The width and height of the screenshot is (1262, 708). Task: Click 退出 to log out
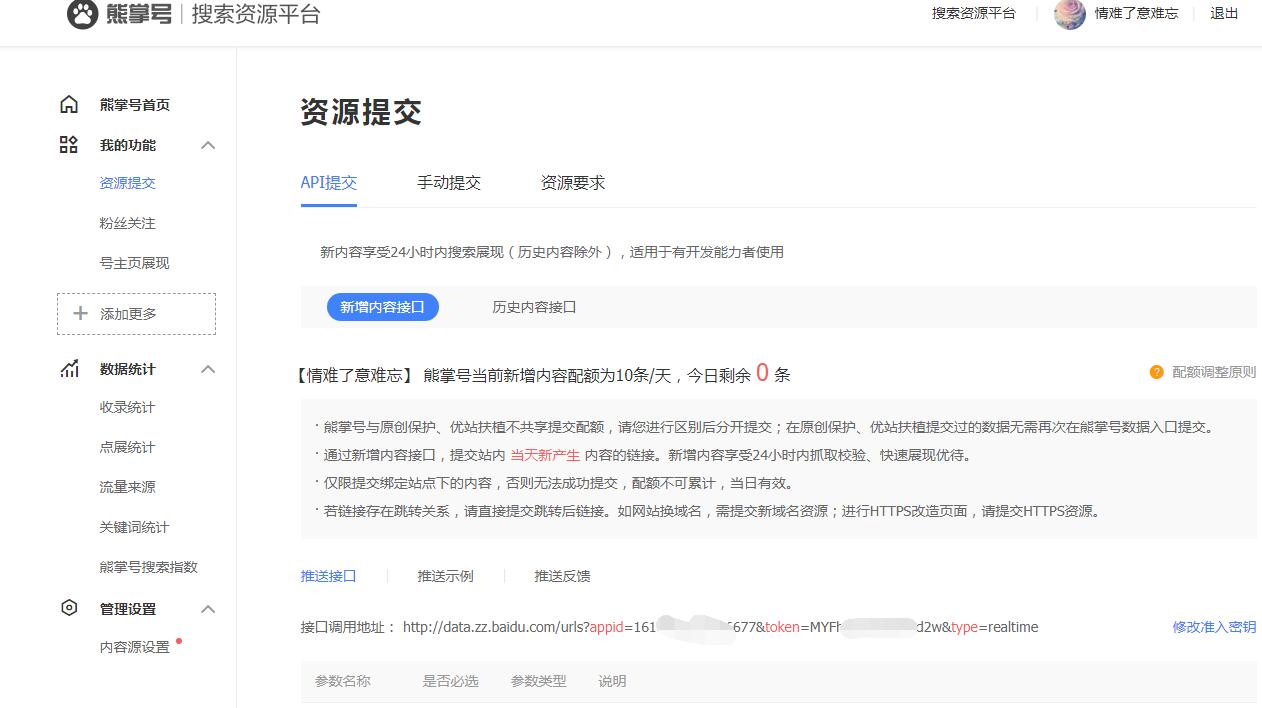[x=1224, y=13]
